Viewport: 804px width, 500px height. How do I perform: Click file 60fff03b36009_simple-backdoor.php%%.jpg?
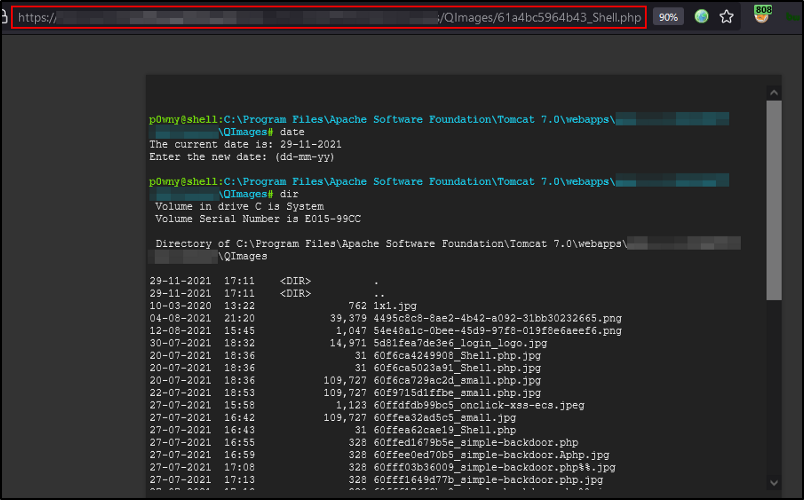(x=494, y=468)
